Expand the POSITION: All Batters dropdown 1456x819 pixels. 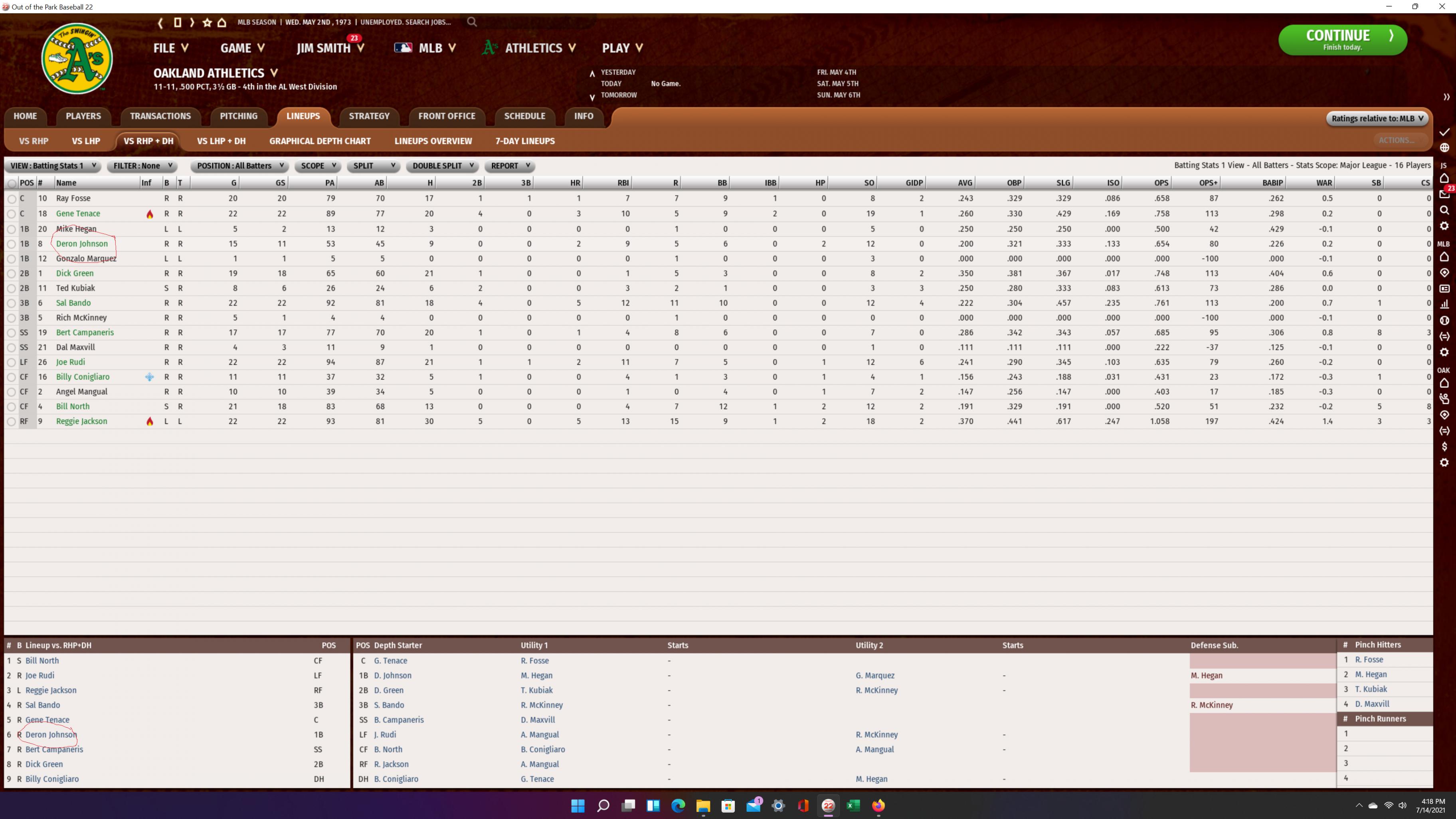(x=239, y=166)
